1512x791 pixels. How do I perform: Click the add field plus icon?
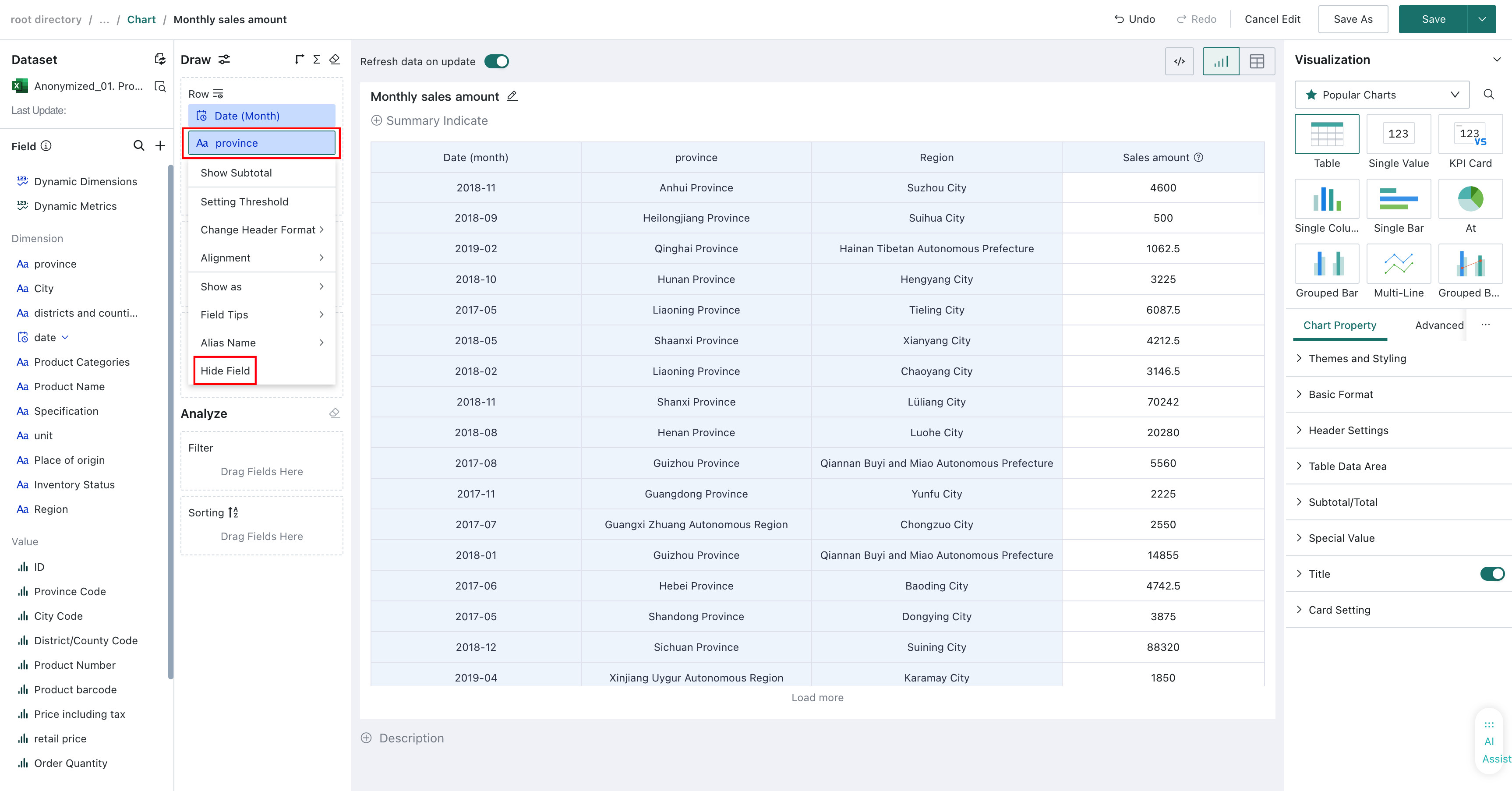point(160,145)
